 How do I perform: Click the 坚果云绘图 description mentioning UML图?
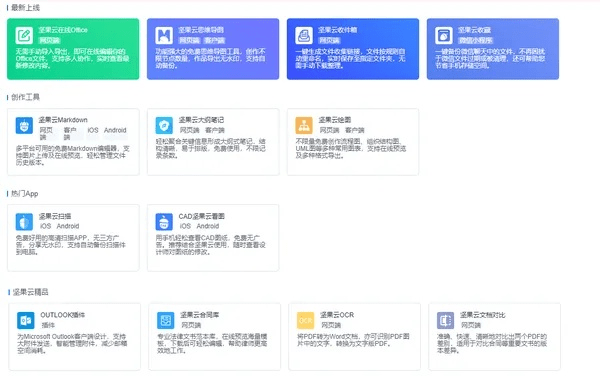[x=351, y=148]
